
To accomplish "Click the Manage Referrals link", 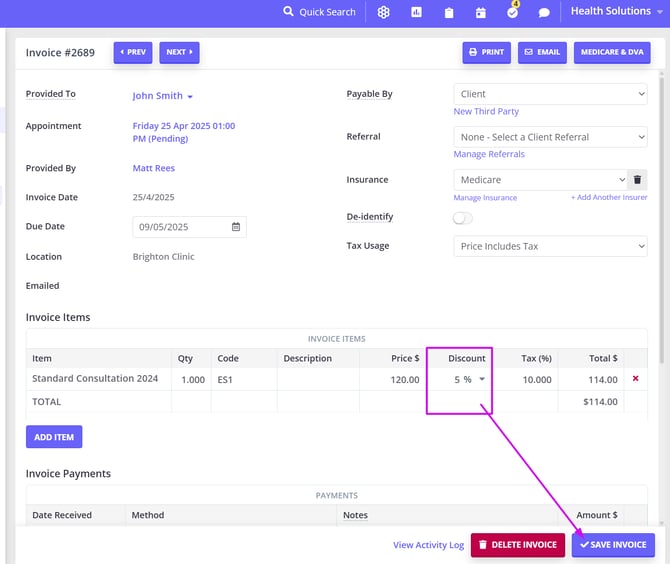I will point(489,154).
